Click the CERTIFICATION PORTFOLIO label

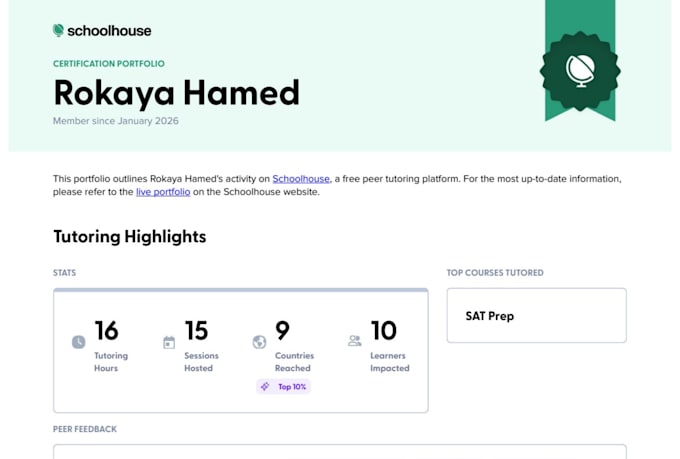coord(109,64)
